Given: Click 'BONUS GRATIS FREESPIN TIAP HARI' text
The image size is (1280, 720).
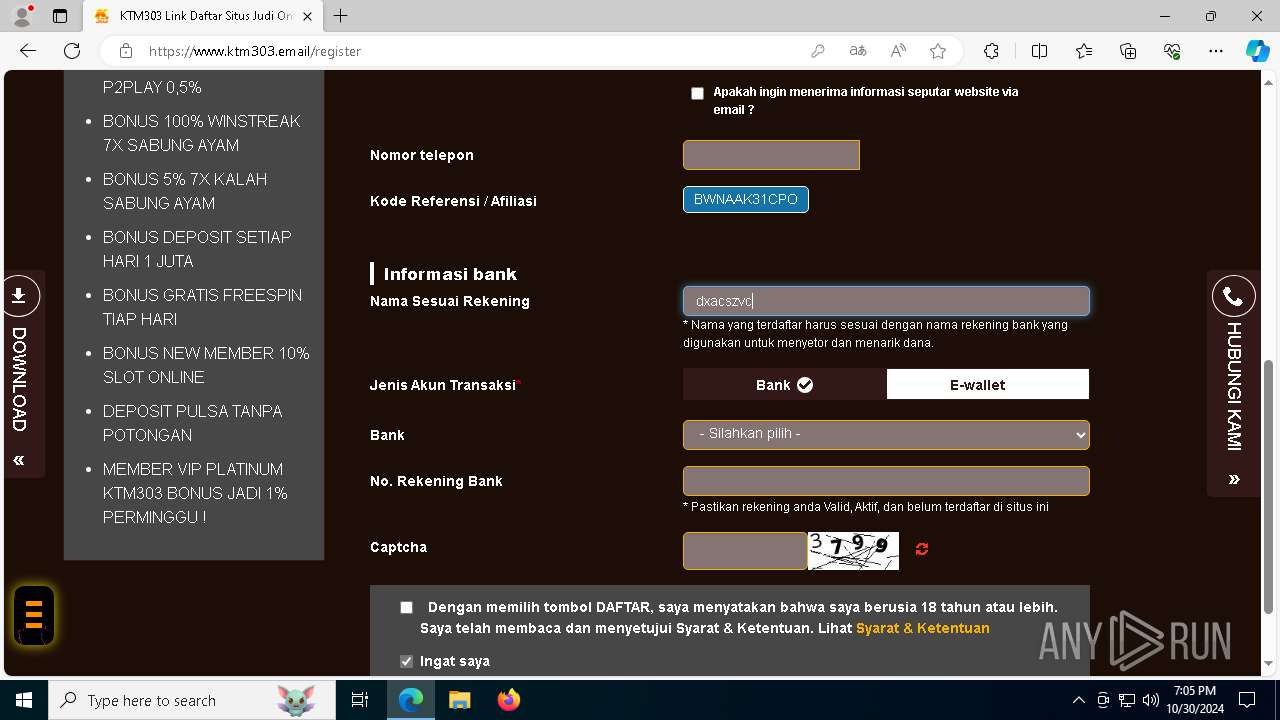Looking at the screenshot, I should pos(202,307).
